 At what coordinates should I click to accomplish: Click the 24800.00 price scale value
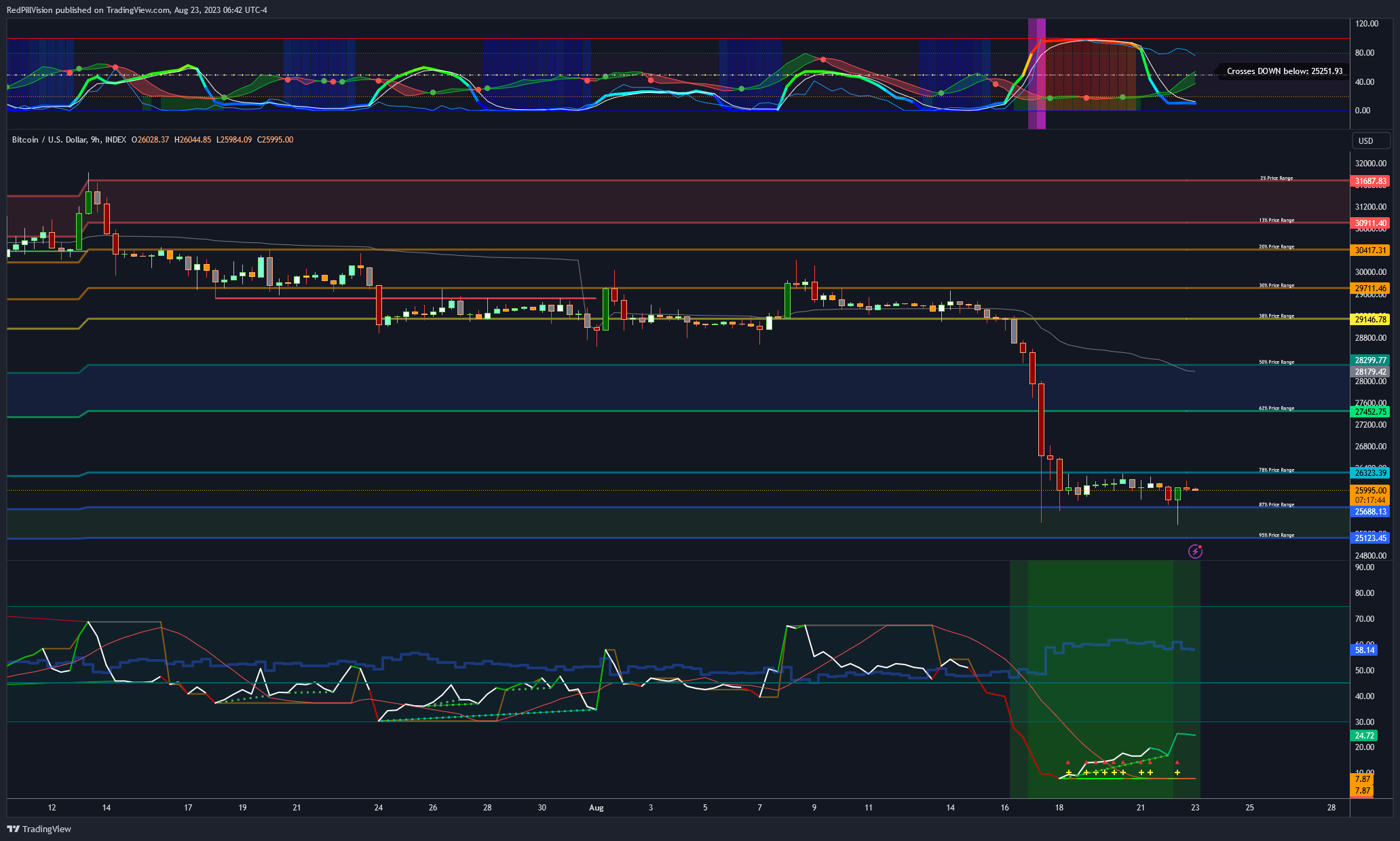pyautogui.click(x=1371, y=555)
